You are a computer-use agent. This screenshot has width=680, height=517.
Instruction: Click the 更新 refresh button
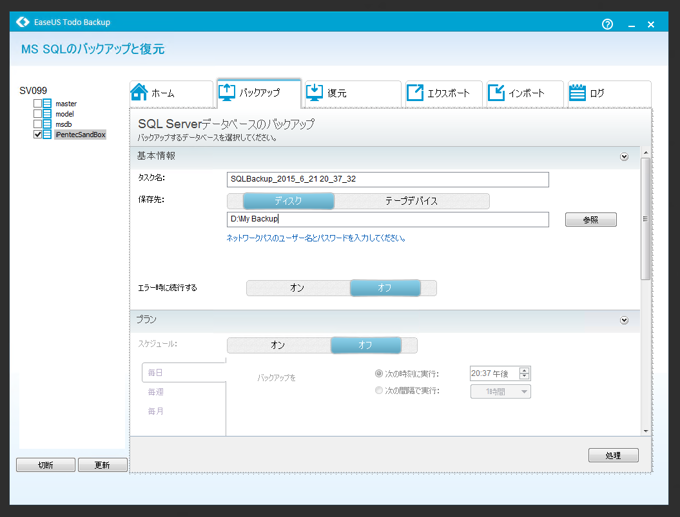pos(103,465)
